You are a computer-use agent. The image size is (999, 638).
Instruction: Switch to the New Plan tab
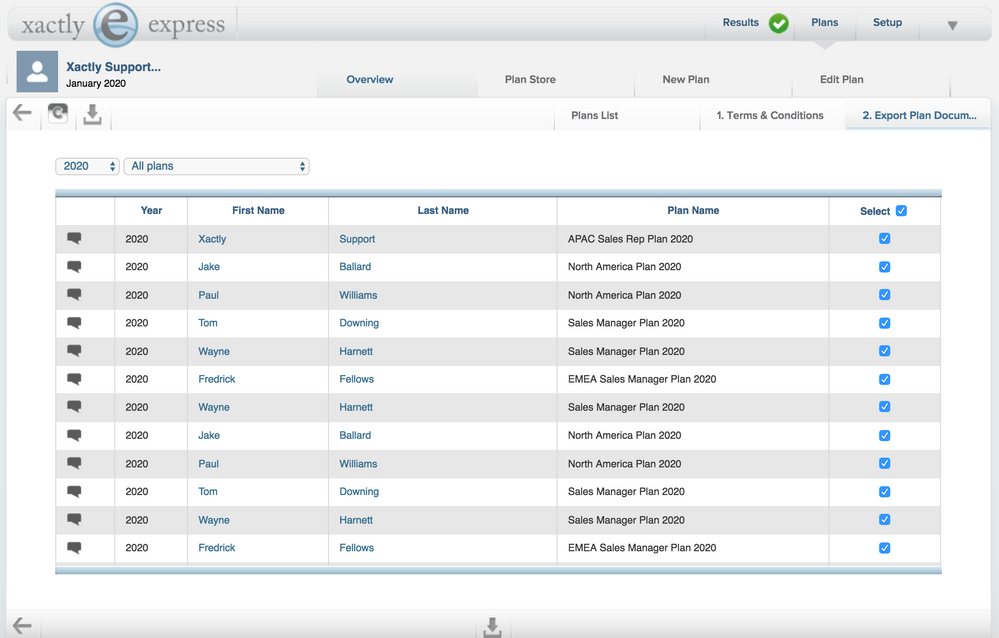click(686, 80)
